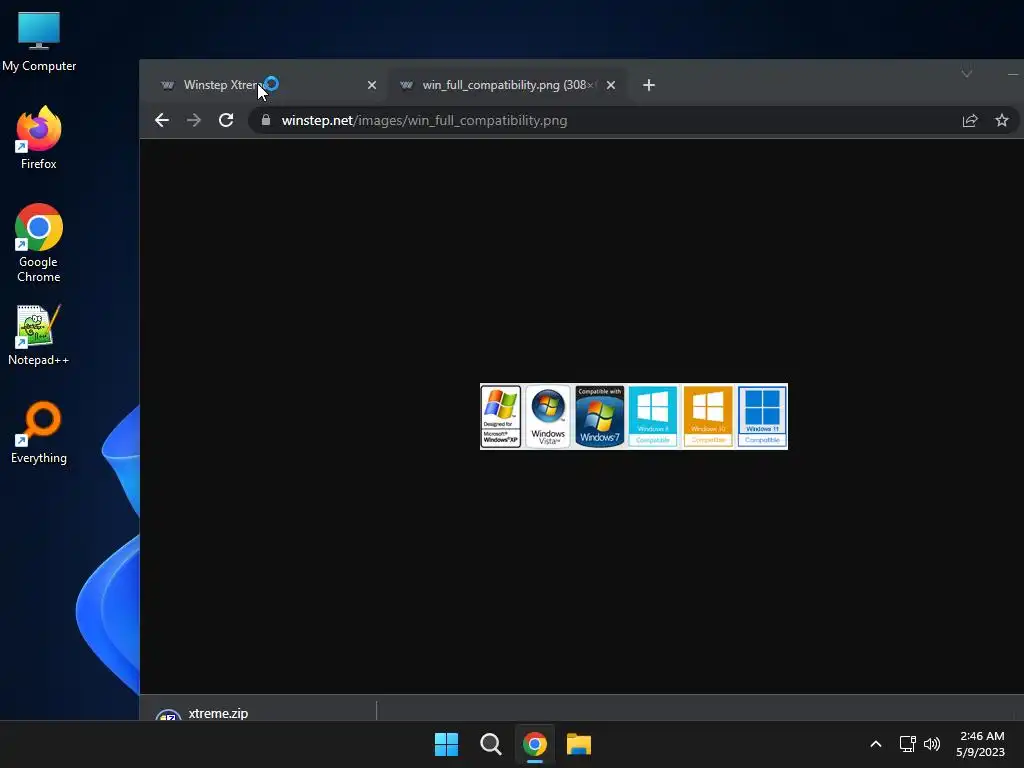Open a new tab with the plus button
1024x768 pixels.
[648, 85]
